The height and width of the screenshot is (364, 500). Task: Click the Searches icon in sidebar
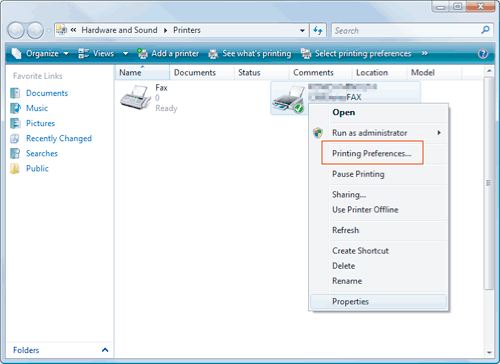pyautogui.click(x=15, y=153)
